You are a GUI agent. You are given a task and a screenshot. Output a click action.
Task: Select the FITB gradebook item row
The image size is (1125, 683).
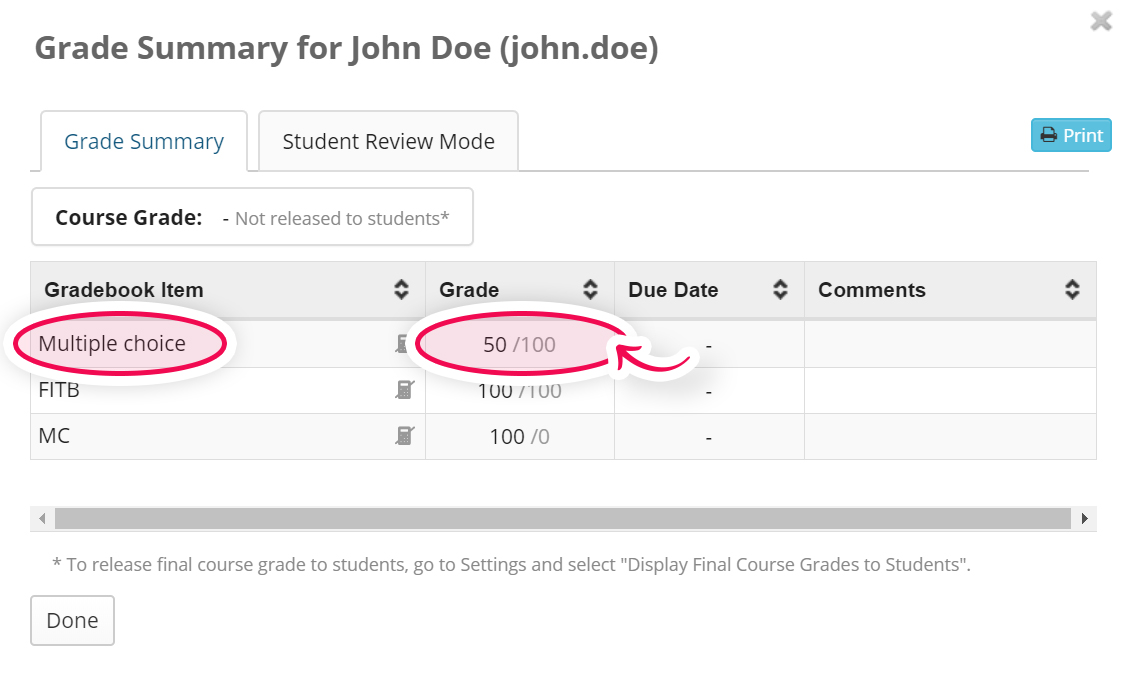coord(59,391)
